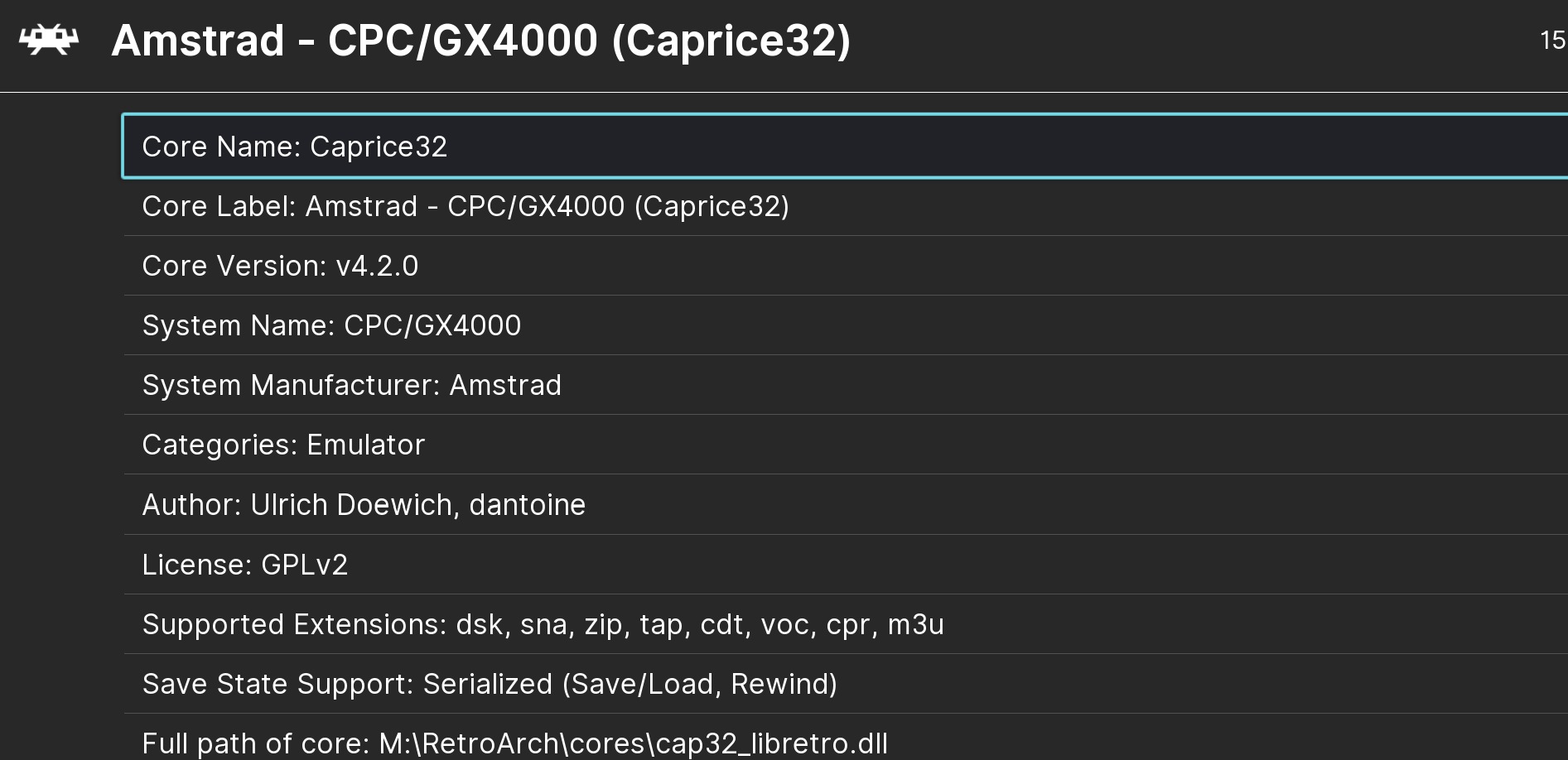Click the cap32_libretro.dll path text
The image size is (1568, 760).
(x=771, y=743)
